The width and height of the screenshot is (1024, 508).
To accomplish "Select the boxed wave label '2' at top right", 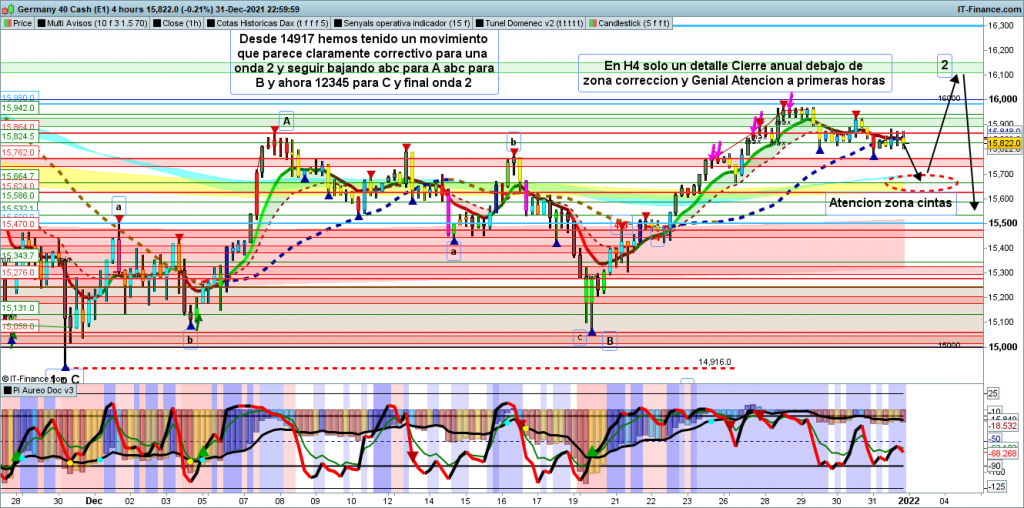I will pyautogui.click(x=944, y=66).
